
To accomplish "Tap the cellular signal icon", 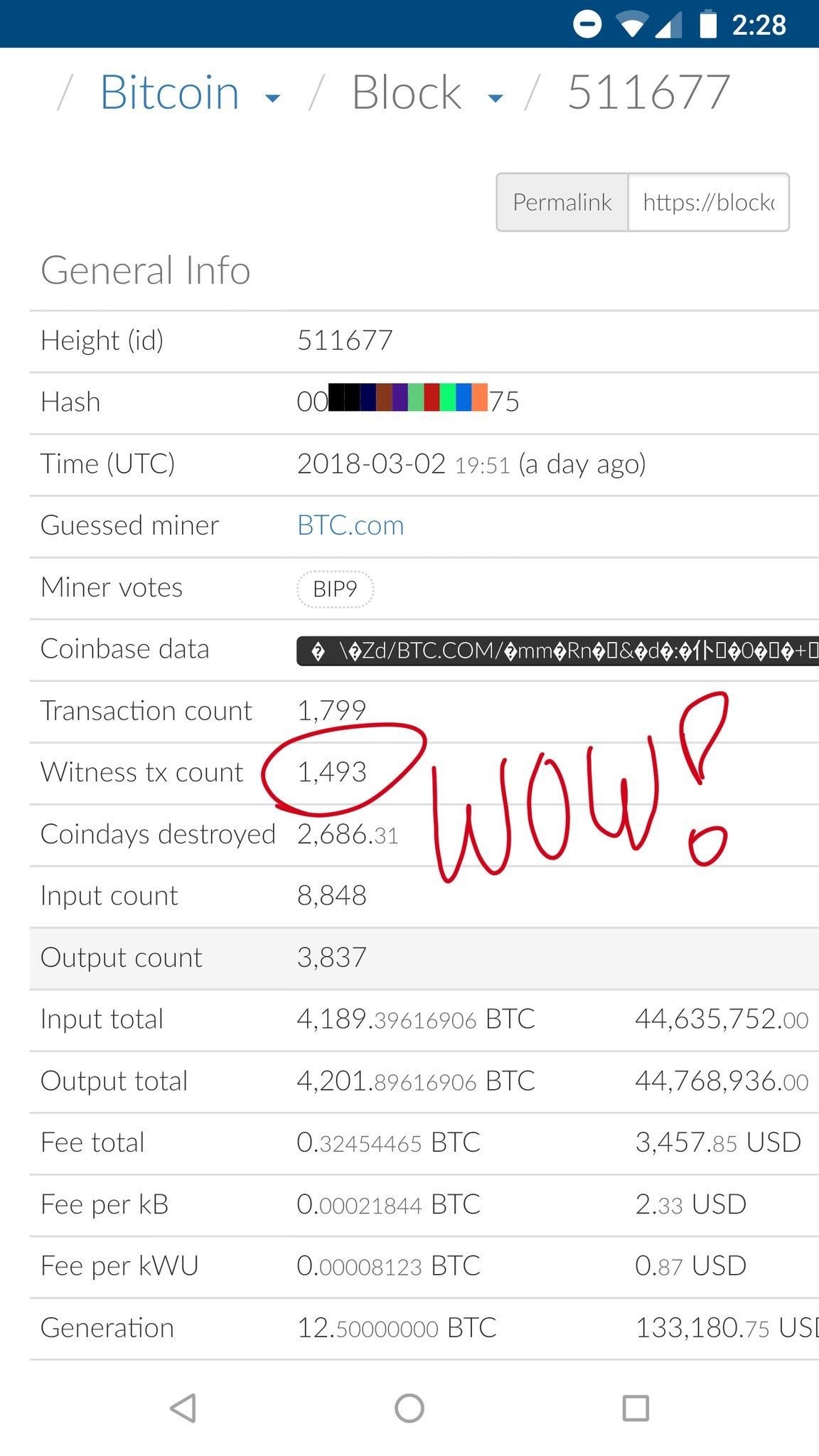I will 668,25.
